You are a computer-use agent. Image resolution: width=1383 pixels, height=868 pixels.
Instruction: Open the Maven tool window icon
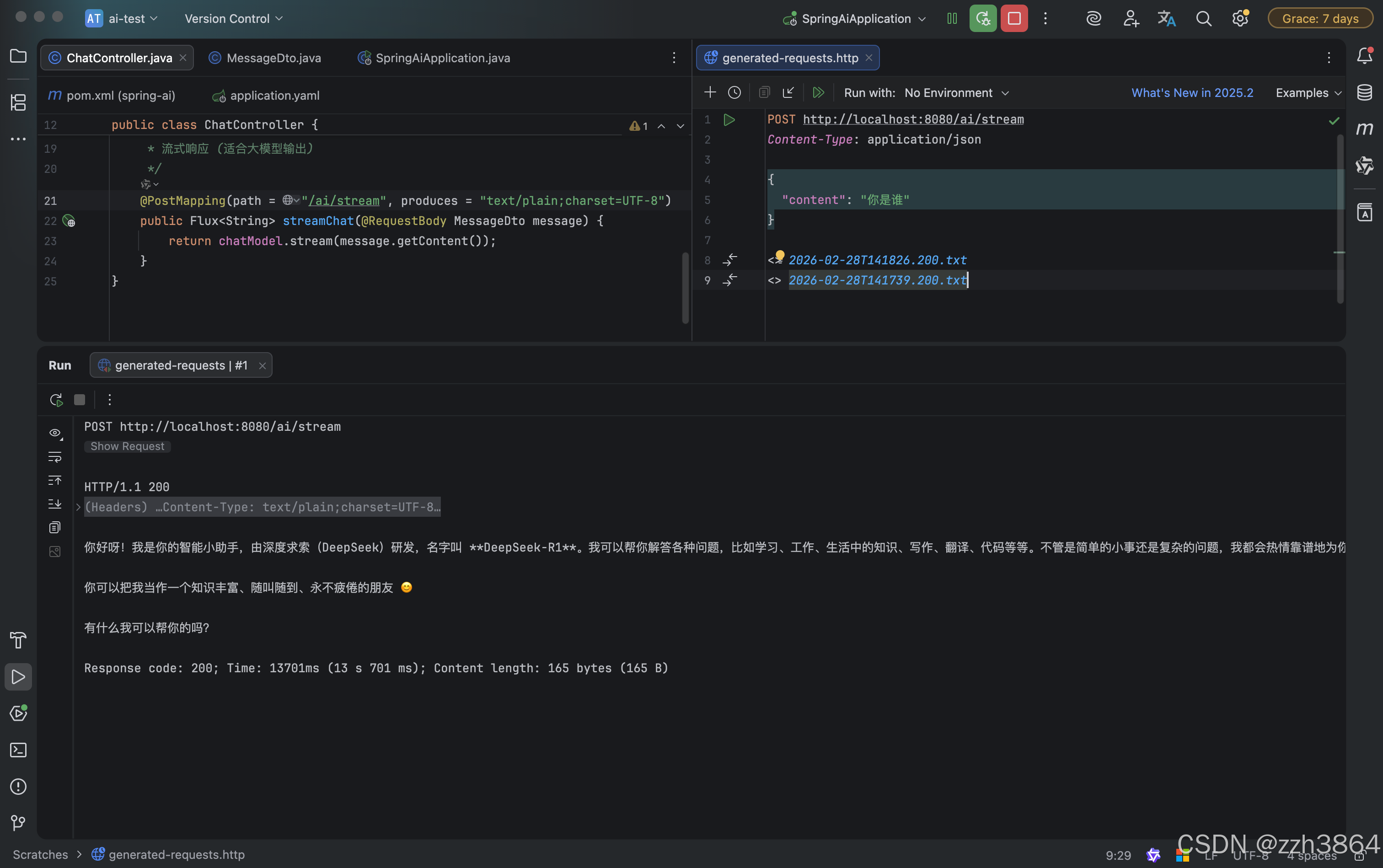coord(1364,129)
